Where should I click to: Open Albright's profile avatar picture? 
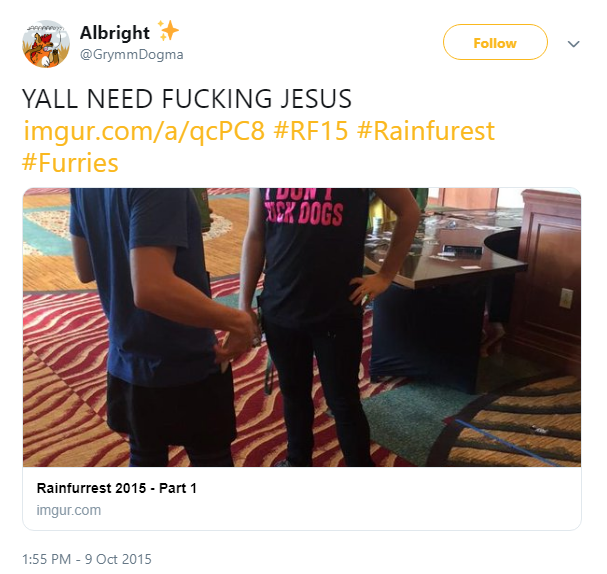click(x=46, y=44)
